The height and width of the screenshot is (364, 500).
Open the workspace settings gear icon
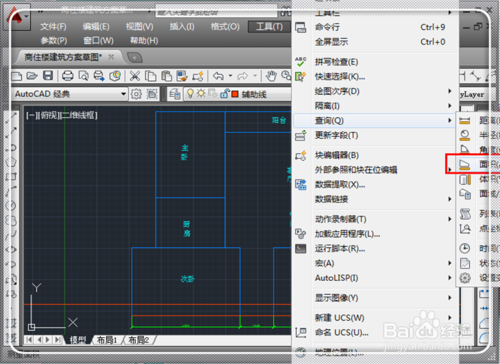coord(136,94)
